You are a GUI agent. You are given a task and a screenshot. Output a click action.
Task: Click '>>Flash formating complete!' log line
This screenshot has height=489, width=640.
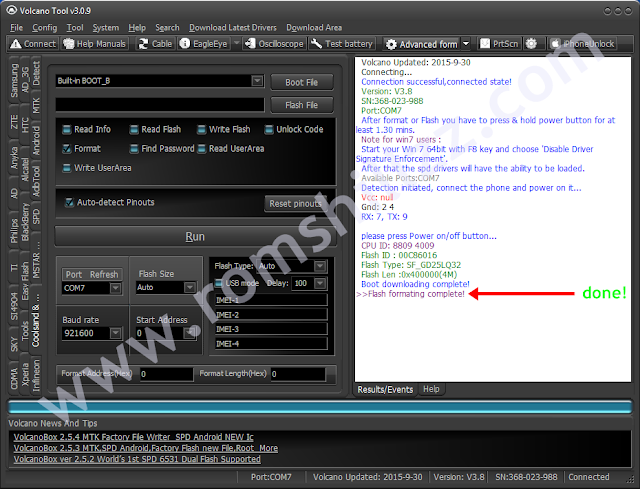pos(410,294)
